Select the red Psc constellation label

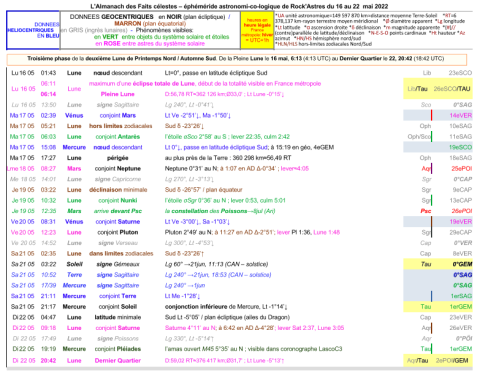coord(426,211)
